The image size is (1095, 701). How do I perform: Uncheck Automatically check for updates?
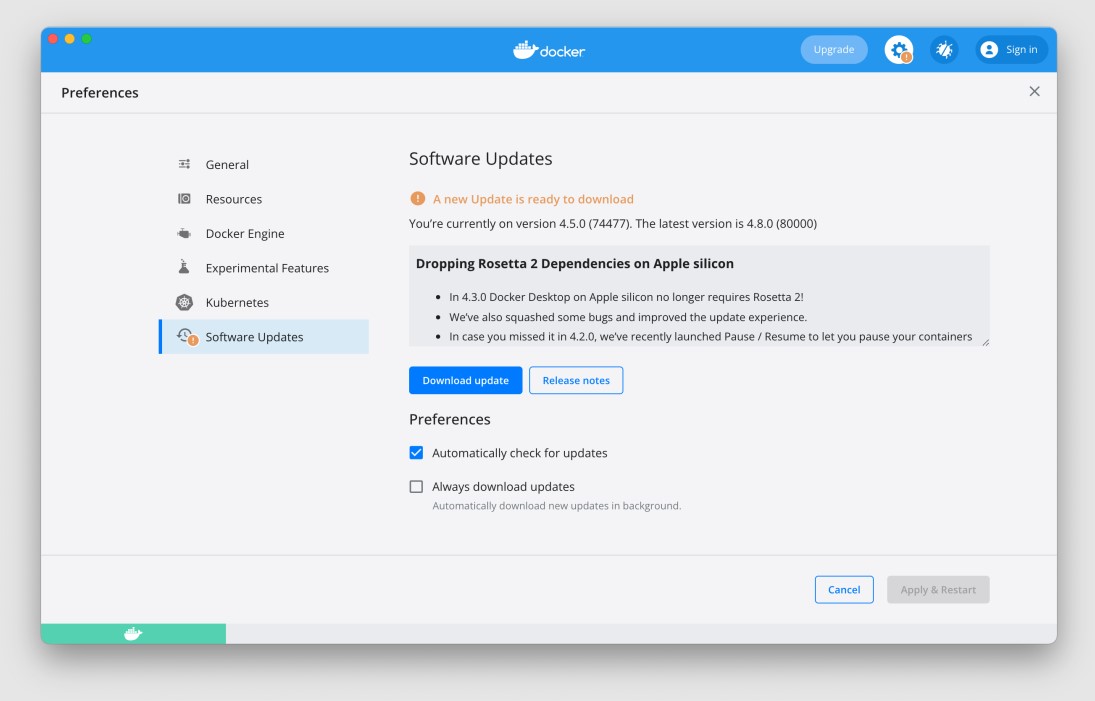pyautogui.click(x=416, y=452)
